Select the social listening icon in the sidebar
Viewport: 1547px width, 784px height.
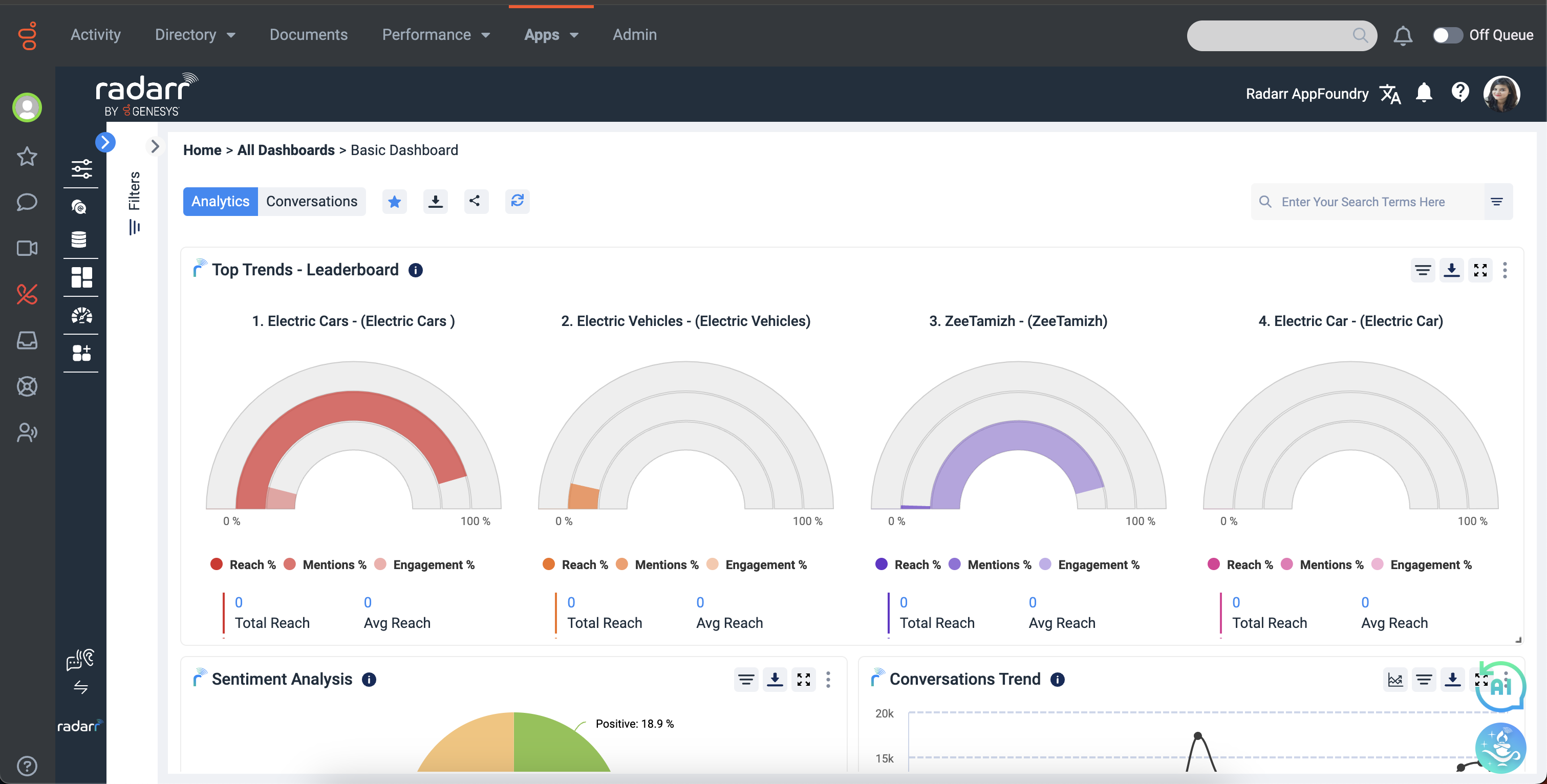click(81, 207)
